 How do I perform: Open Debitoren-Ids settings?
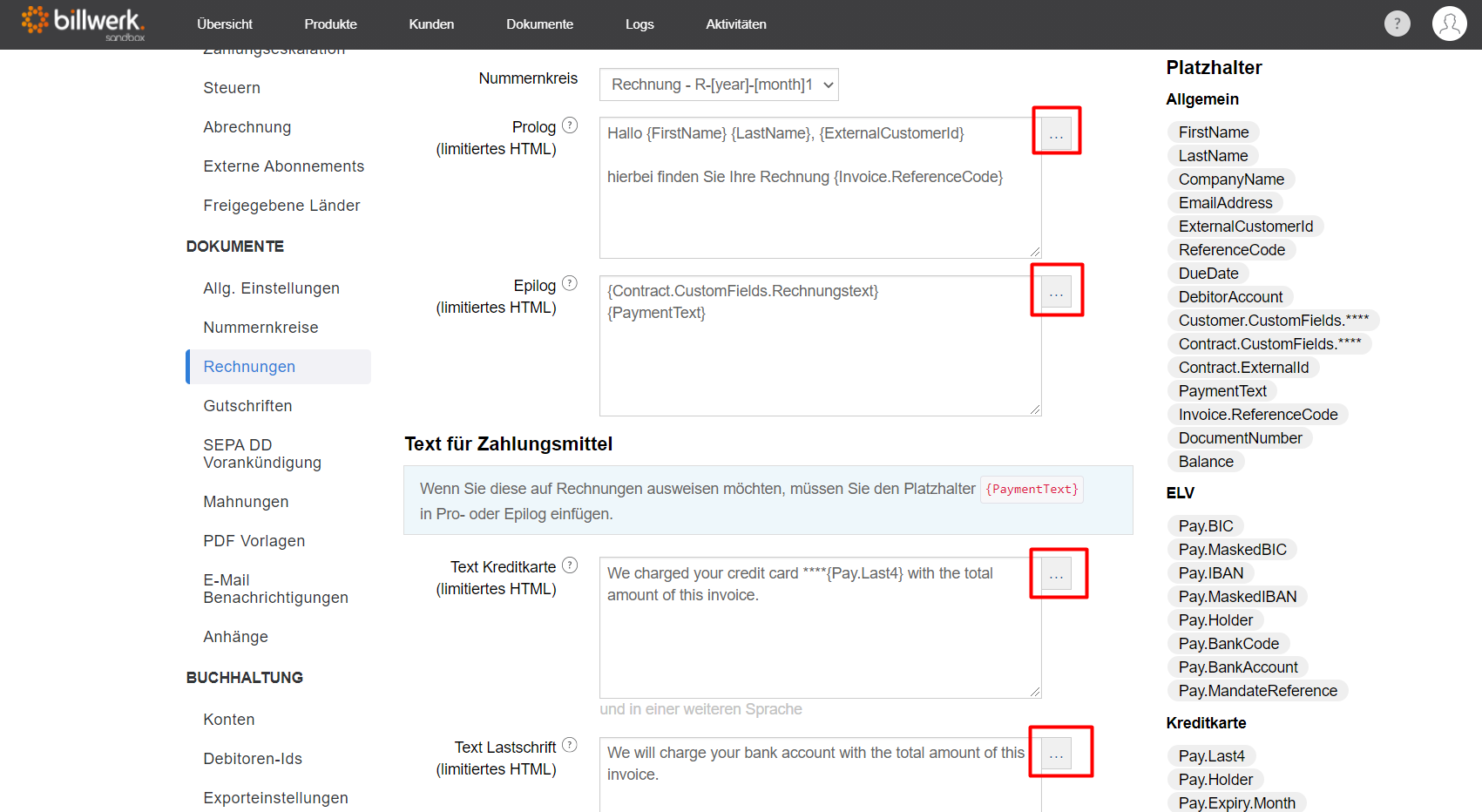253,759
